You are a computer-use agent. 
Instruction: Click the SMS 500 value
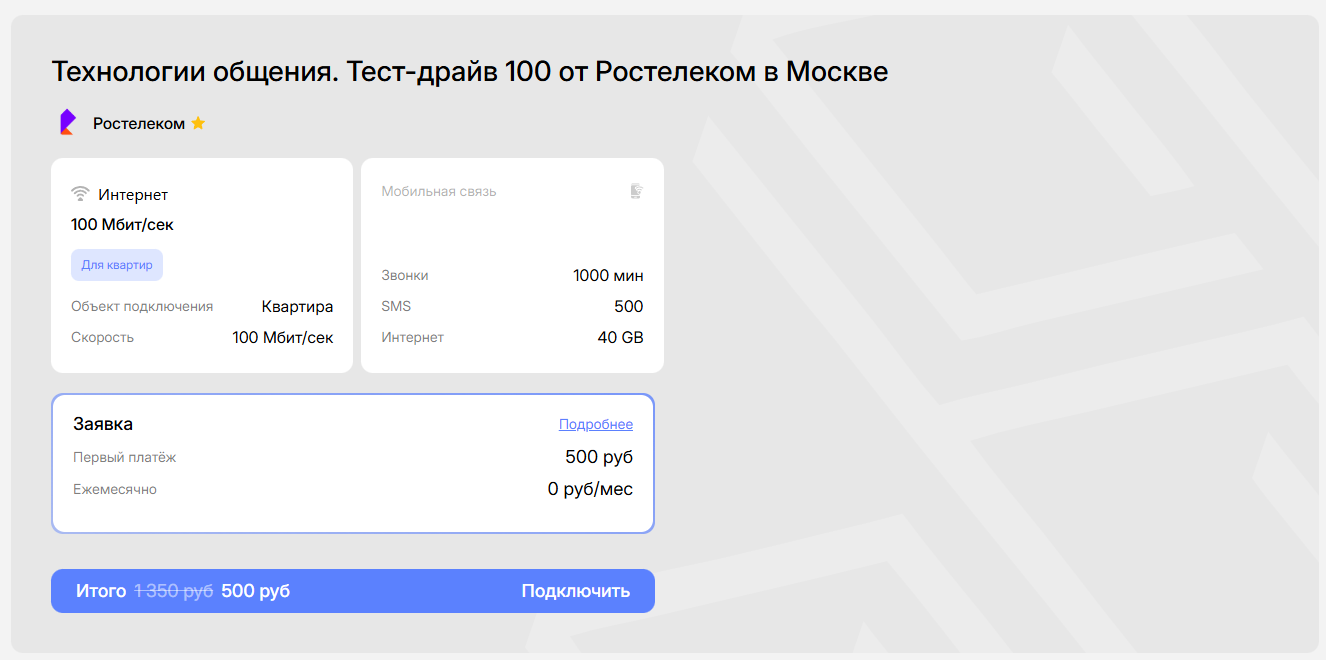pyautogui.click(x=628, y=307)
